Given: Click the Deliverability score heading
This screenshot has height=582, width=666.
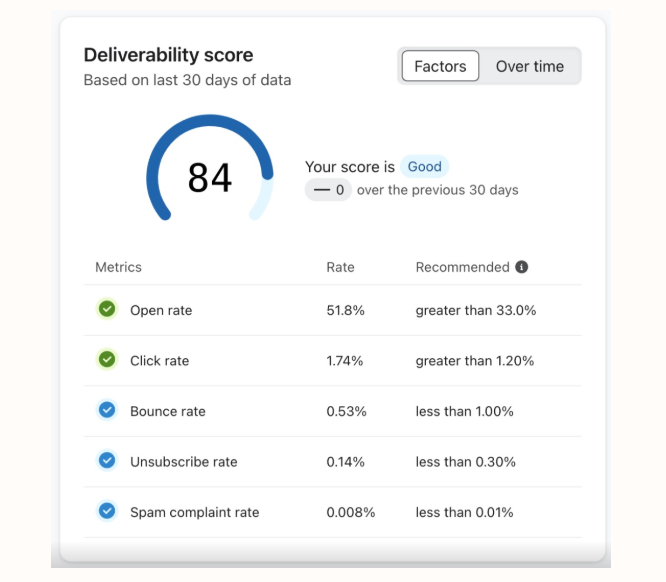Looking at the screenshot, I should pyautogui.click(x=168, y=55).
